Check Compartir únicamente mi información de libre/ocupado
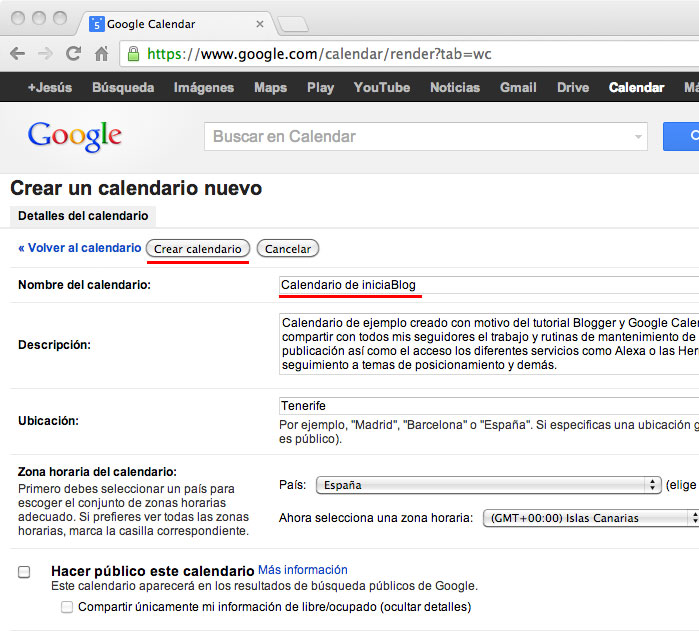699x635 pixels. click(x=67, y=607)
